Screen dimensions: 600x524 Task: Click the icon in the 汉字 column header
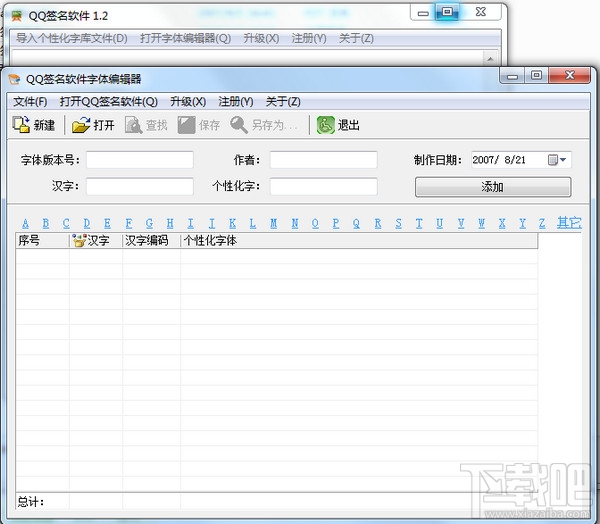click(79, 241)
